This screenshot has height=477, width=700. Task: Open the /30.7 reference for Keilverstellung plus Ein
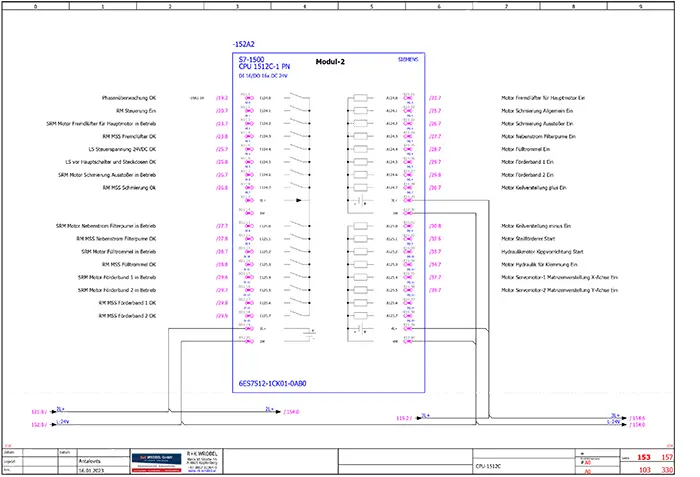435,187
